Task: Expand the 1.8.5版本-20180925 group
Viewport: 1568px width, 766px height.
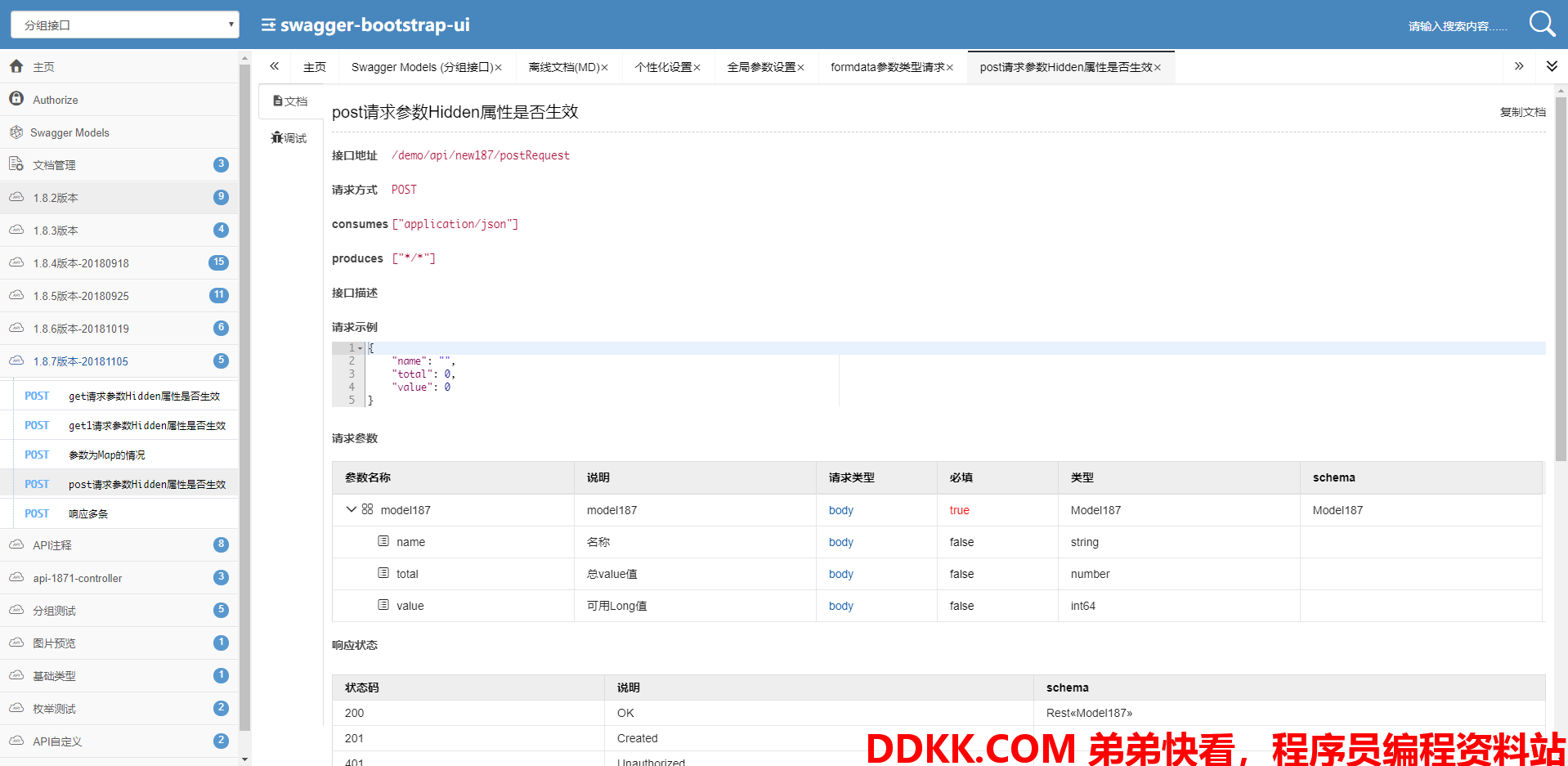Action: pos(119,295)
